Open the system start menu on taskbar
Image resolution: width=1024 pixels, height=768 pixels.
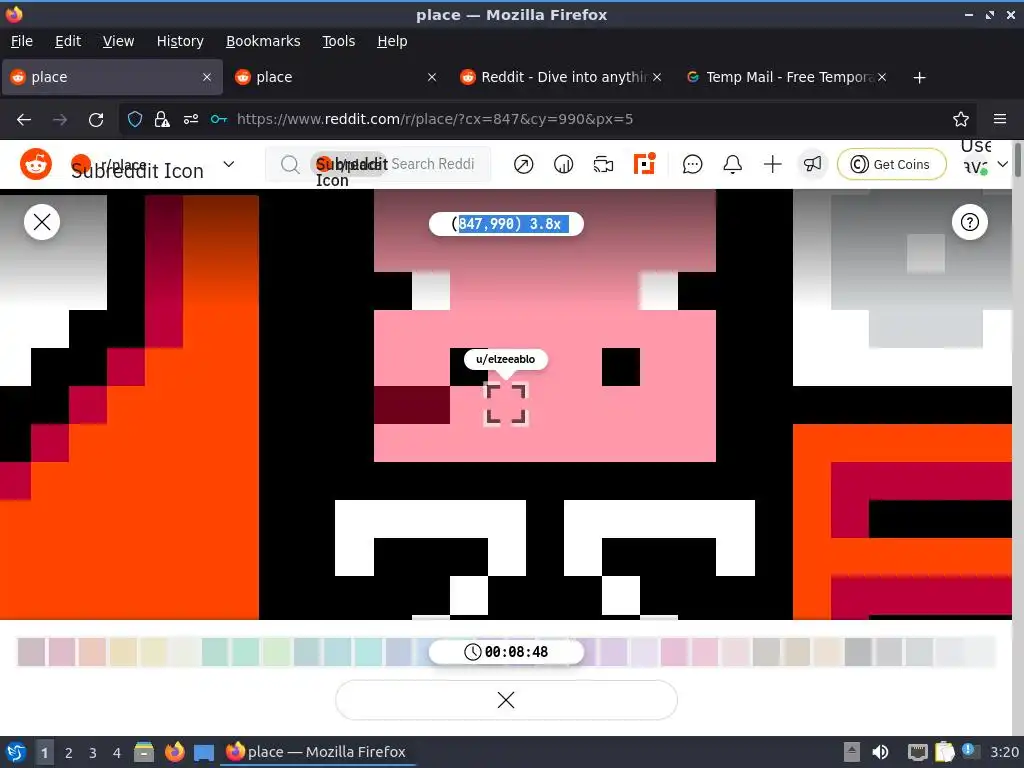tap(16, 752)
